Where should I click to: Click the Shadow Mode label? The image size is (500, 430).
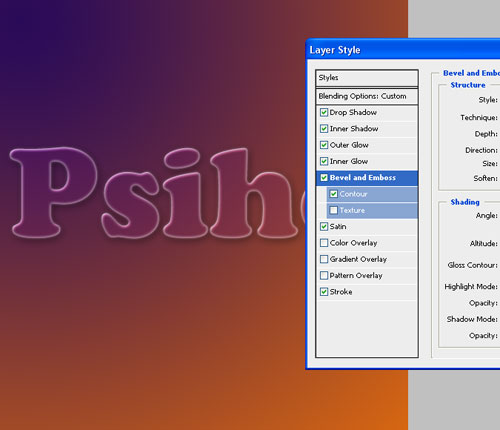(x=472, y=319)
